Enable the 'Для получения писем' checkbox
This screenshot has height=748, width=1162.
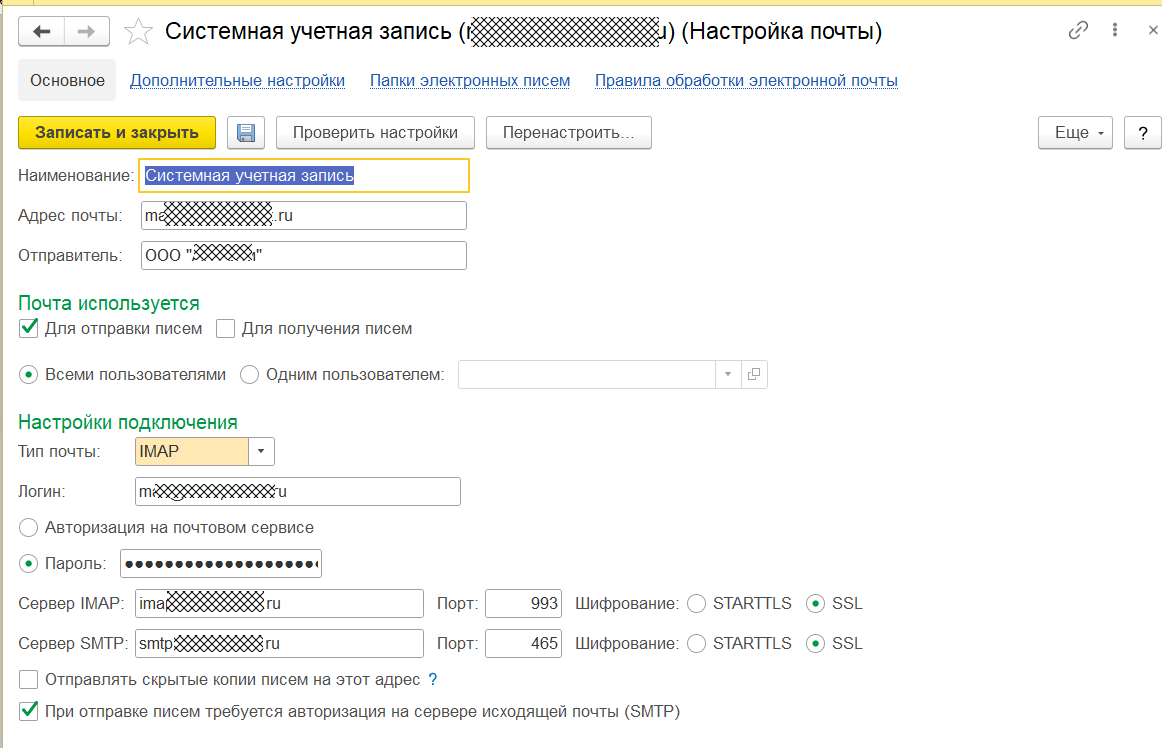click(x=225, y=328)
